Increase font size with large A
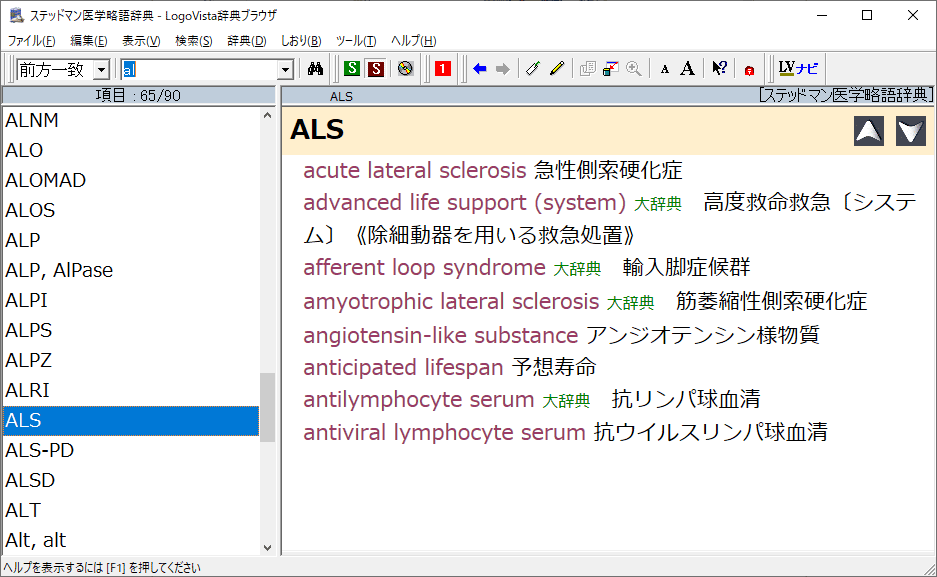937x577 pixels. click(688, 69)
